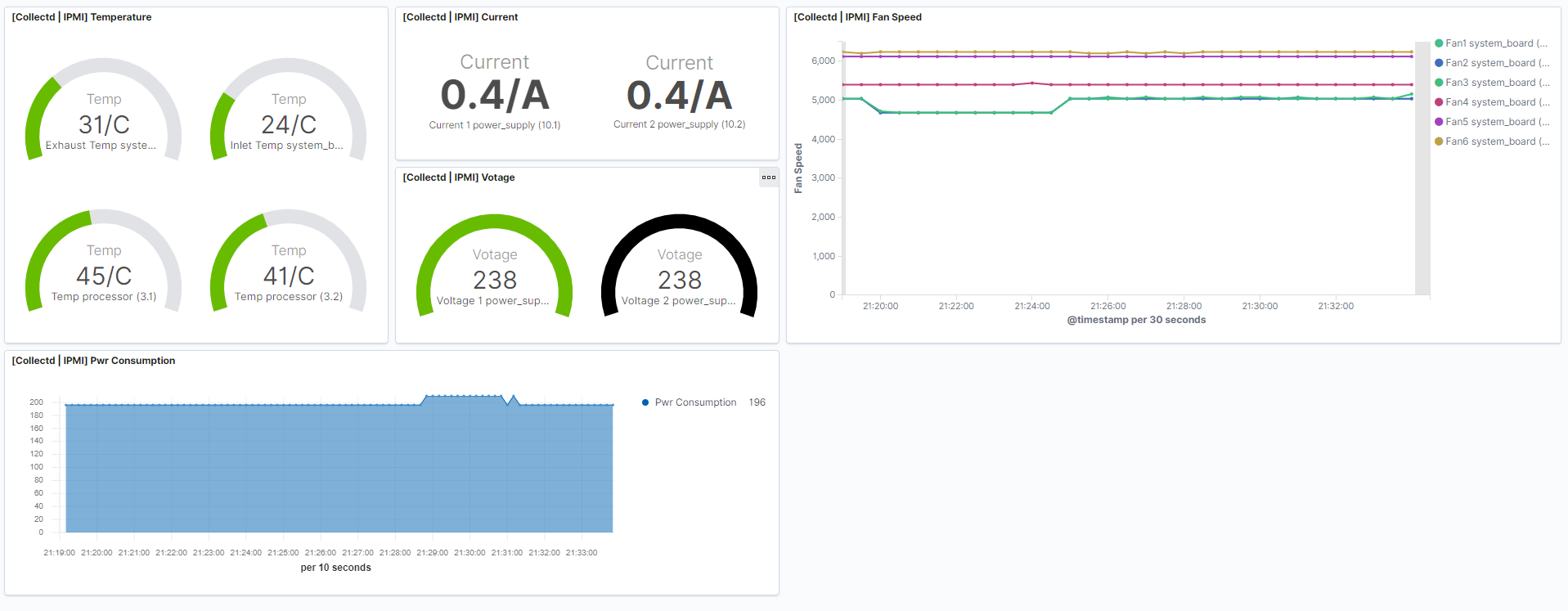
Task: Click the [Collectd | IPMI] Temperature panel title
Action: [x=82, y=17]
